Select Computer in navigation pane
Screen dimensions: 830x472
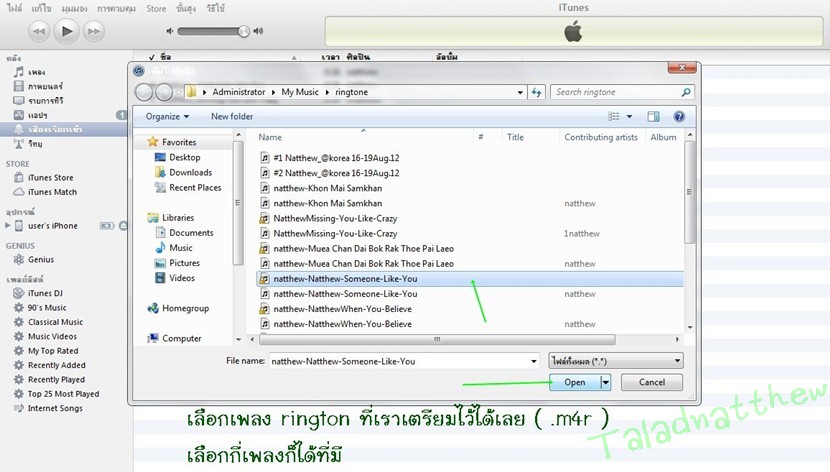175,339
